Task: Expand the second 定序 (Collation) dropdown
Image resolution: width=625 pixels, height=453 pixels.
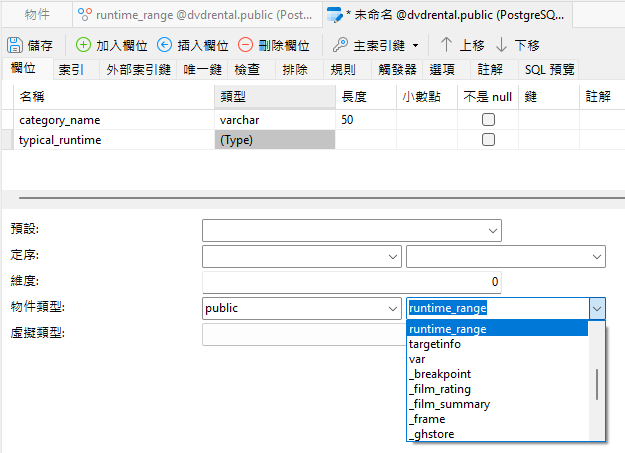Action: coord(597,256)
